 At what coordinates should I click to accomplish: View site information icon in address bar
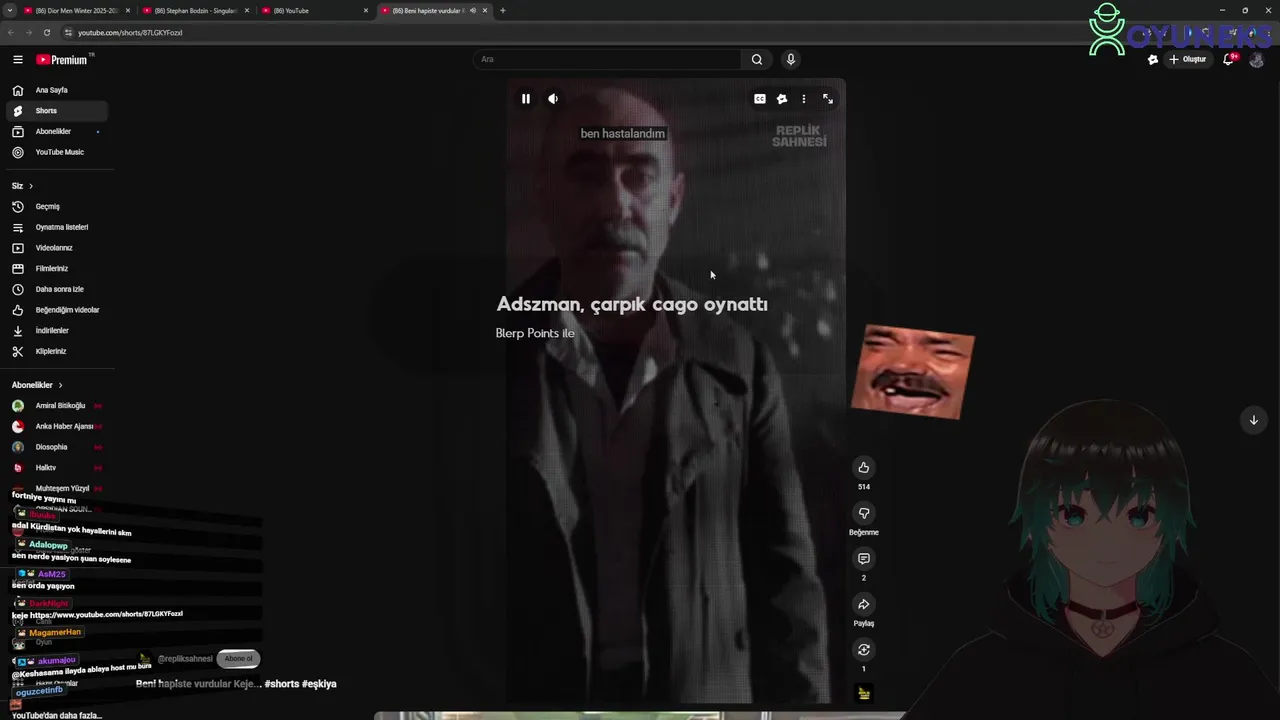(x=68, y=32)
